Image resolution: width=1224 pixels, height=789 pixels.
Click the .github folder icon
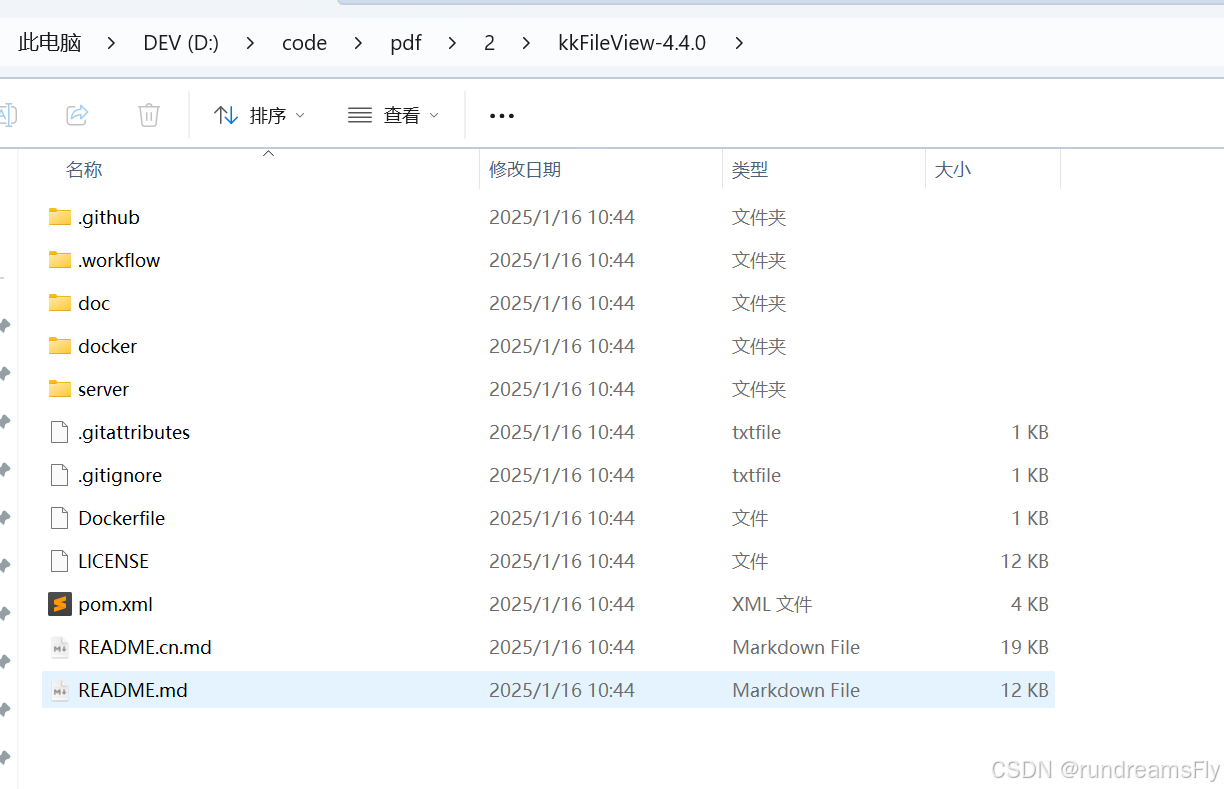point(60,217)
